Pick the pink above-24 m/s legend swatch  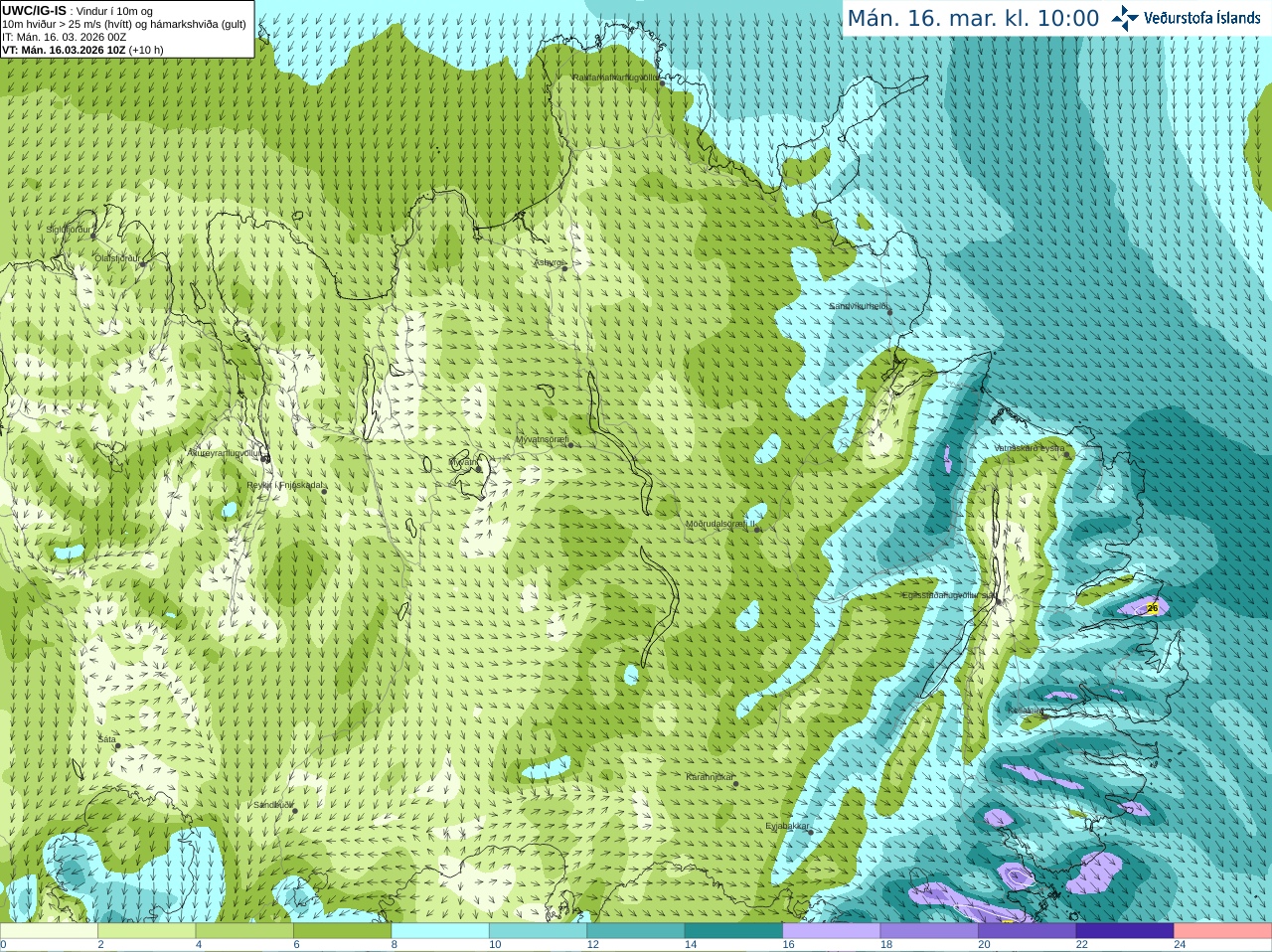1223,931
